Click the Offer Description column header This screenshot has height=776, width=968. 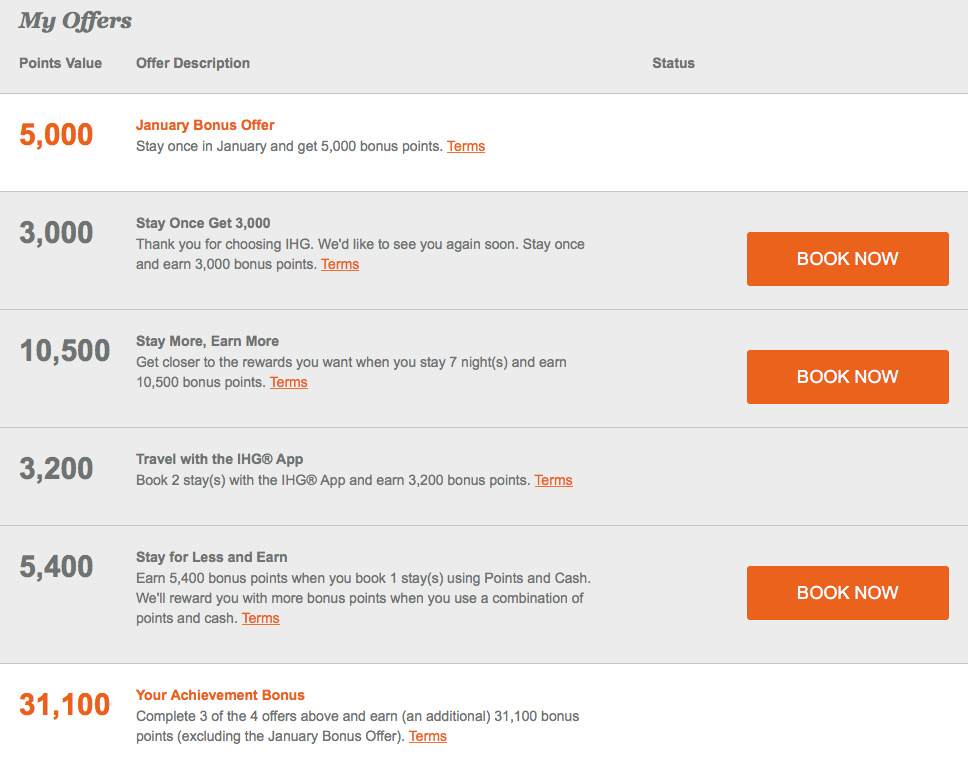coord(193,63)
